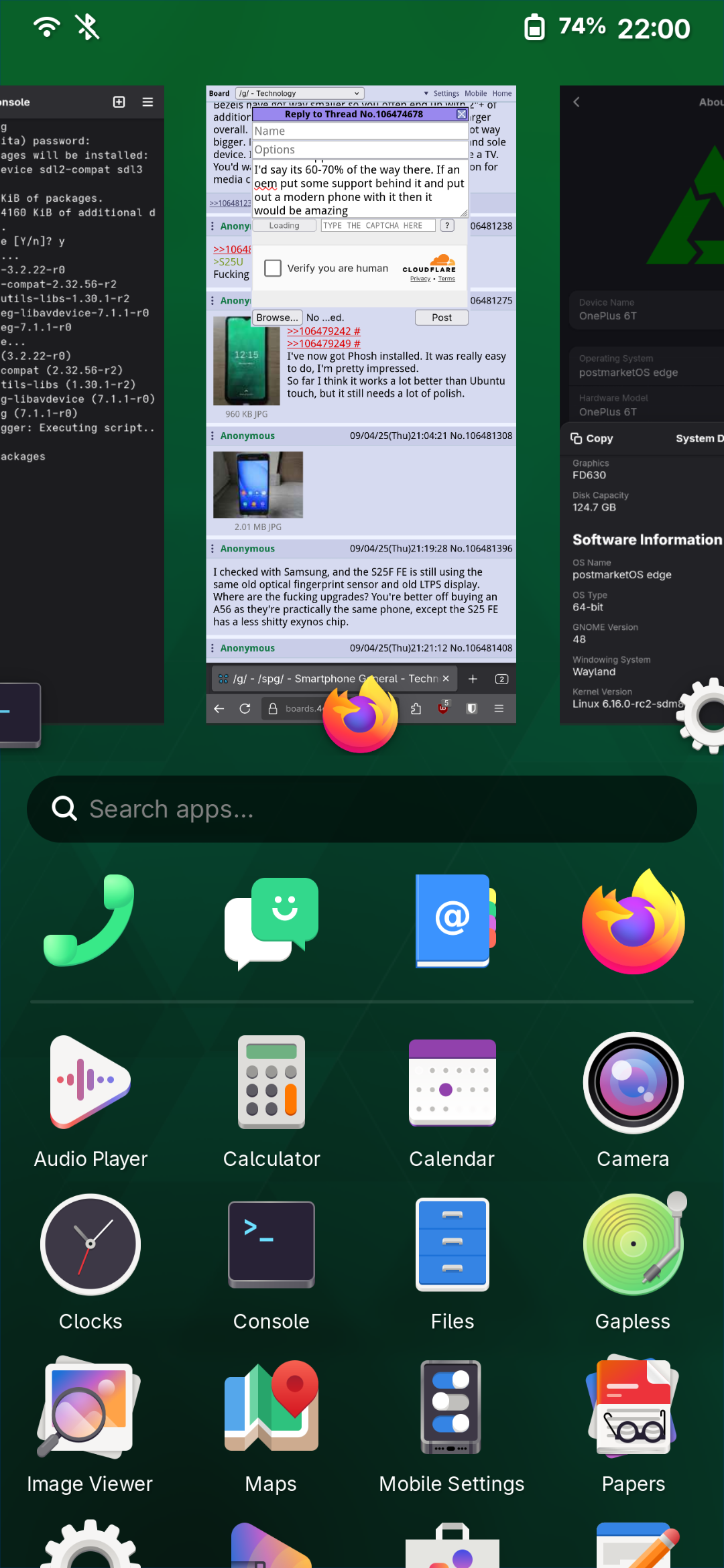This screenshot has width=724, height=1568.
Task: Open the 960 KB JPG phone thumbnail
Action: pos(246,361)
